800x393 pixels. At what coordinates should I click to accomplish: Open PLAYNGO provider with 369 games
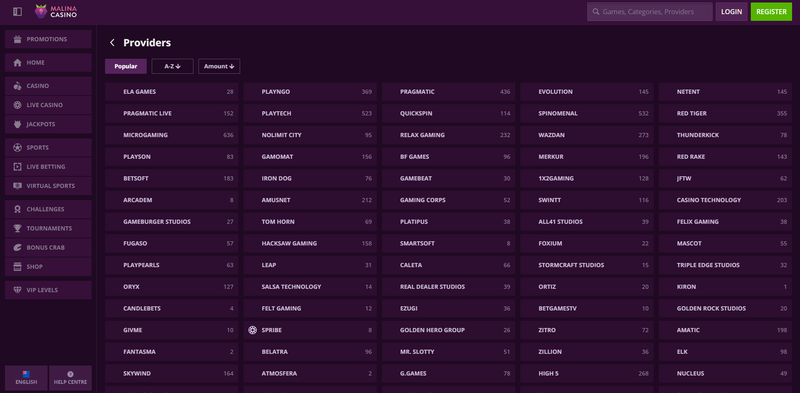(x=310, y=92)
